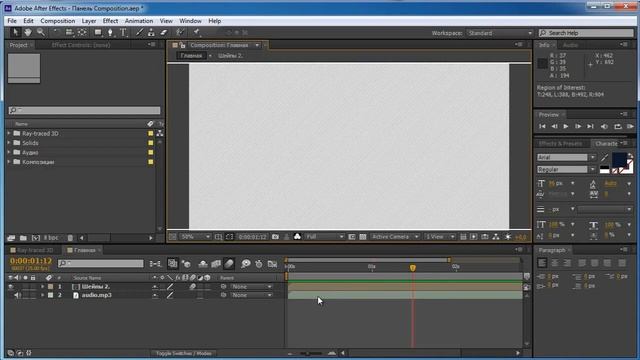Click the Project panel search field
640x360 pixels.
pyautogui.click(x=84, y=110)
